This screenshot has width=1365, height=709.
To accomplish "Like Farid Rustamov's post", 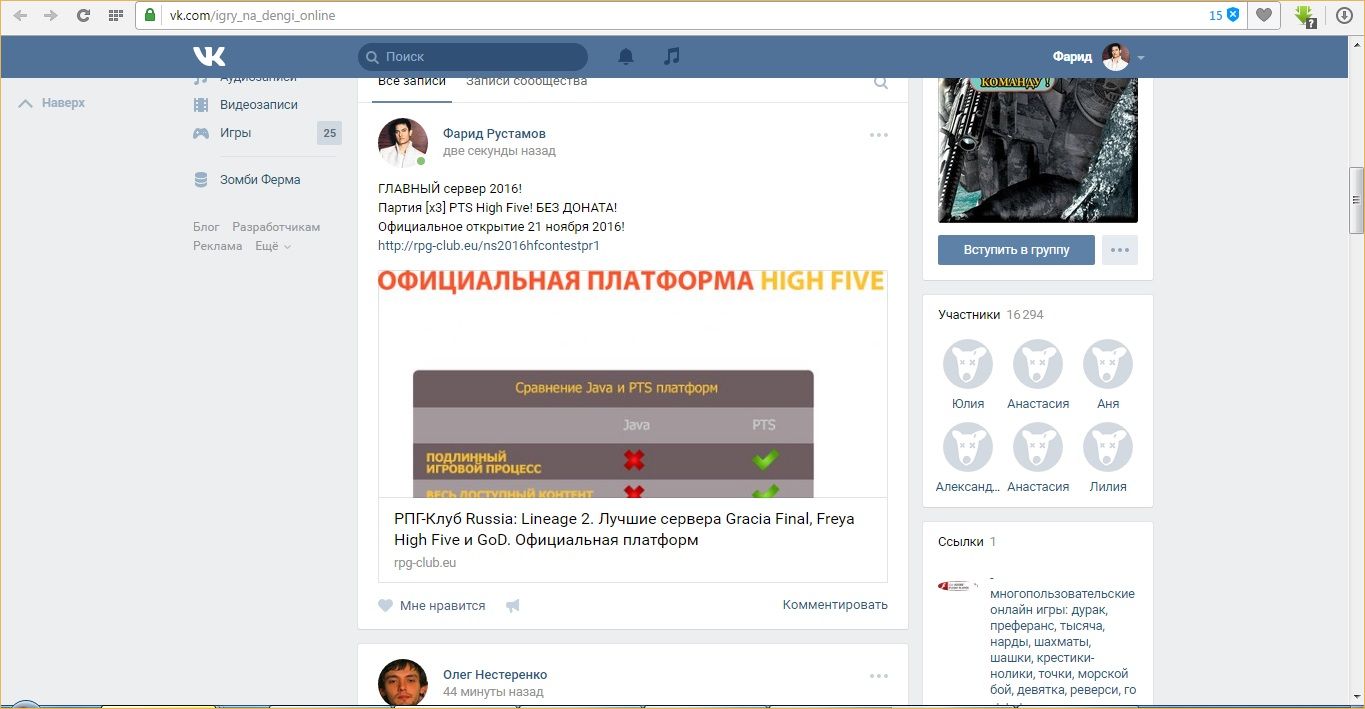I will point(432,605).
